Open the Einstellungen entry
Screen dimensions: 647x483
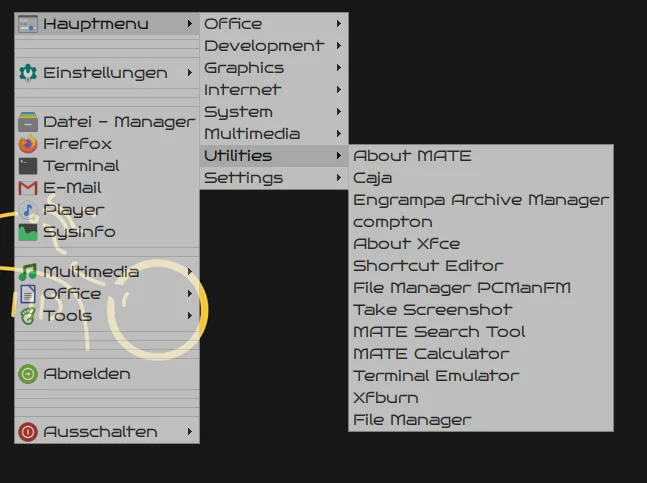point(107,73)
